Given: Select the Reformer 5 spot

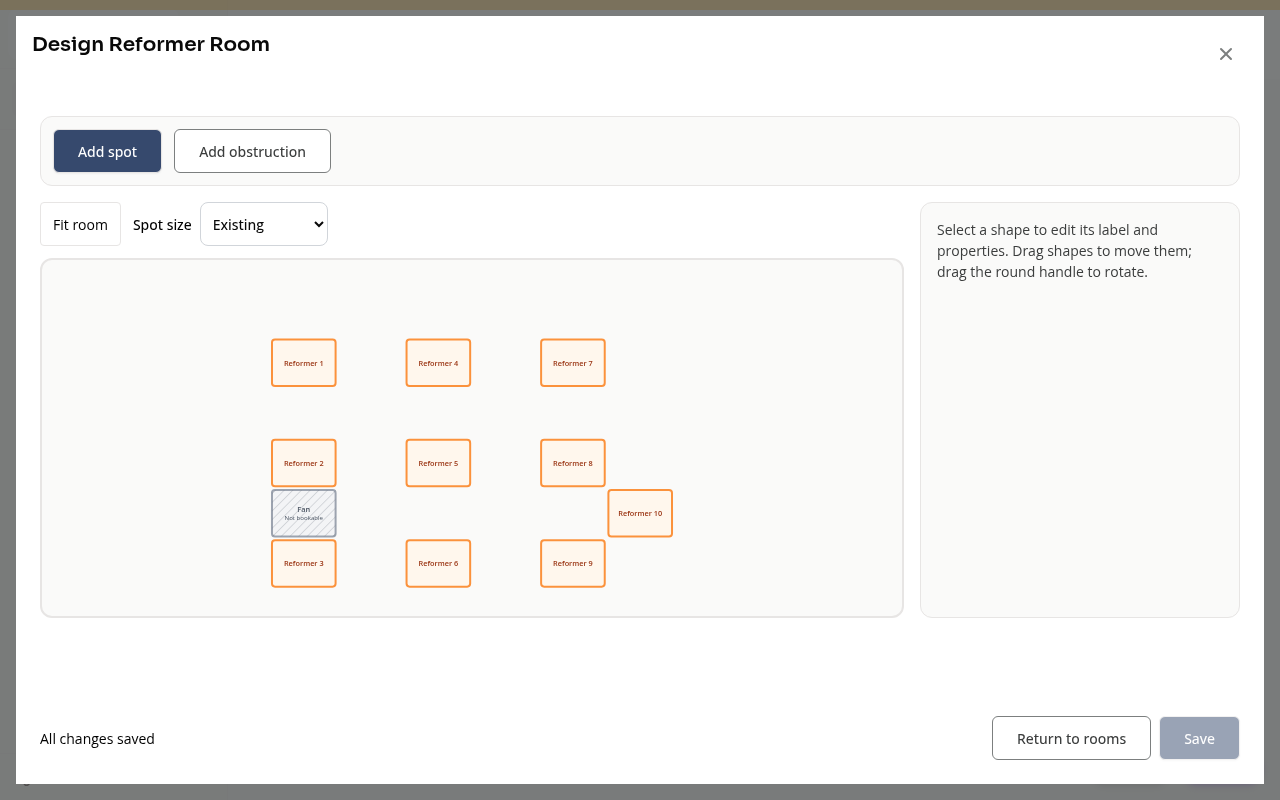Looking at the screenshot, I should pos(438,463).
